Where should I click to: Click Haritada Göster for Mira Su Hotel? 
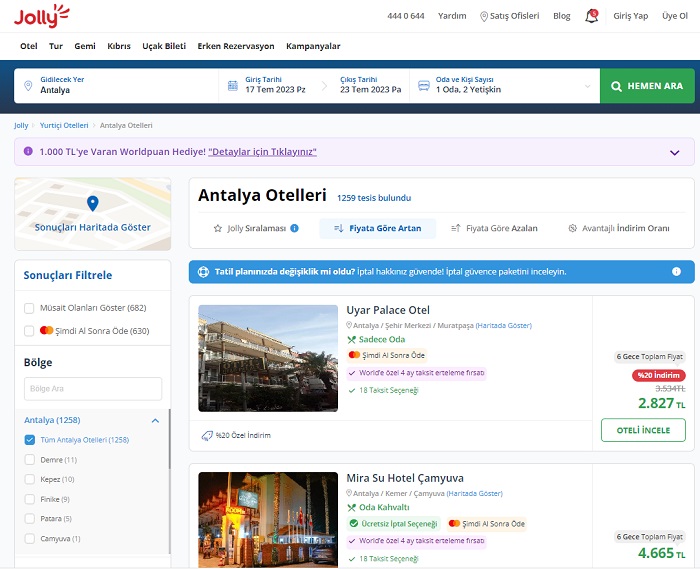(x=475, y=493)
